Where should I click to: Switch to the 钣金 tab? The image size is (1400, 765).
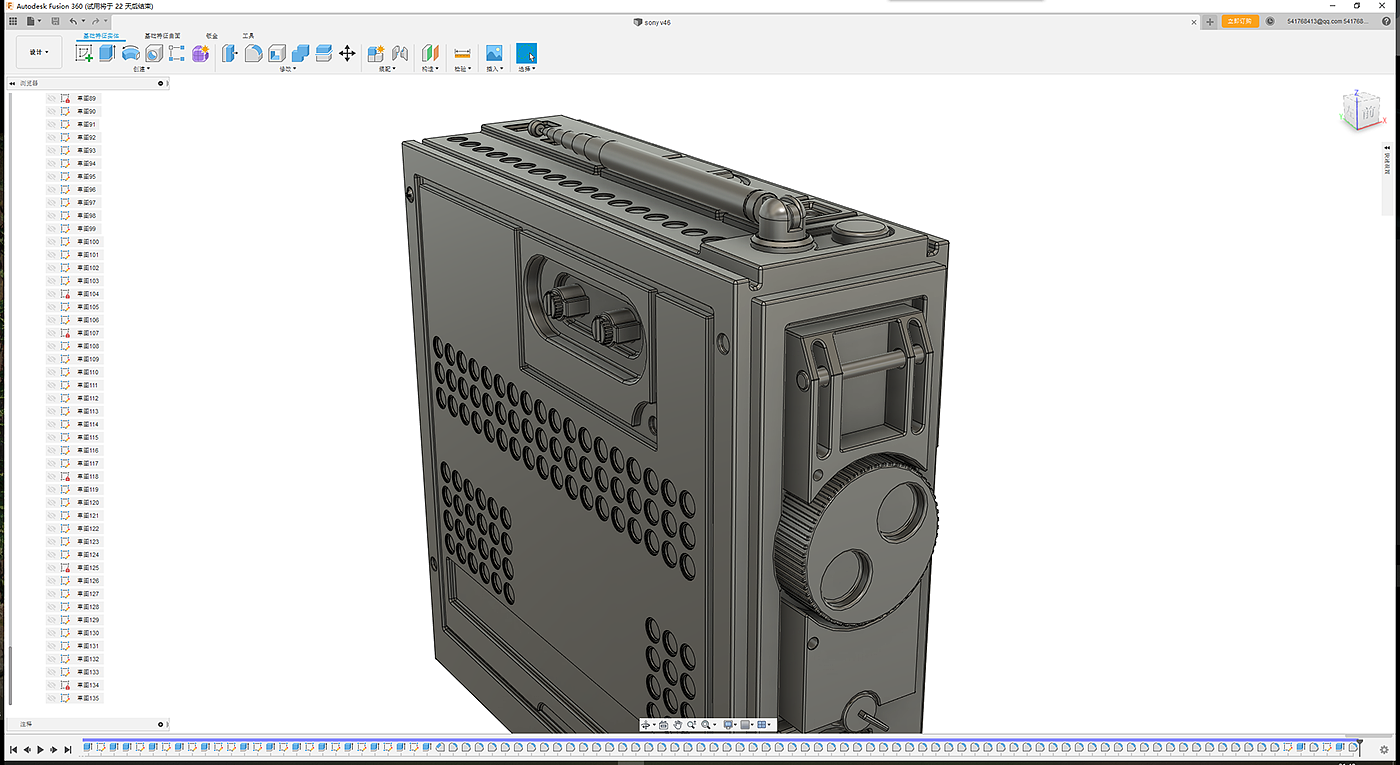(212, 35)
